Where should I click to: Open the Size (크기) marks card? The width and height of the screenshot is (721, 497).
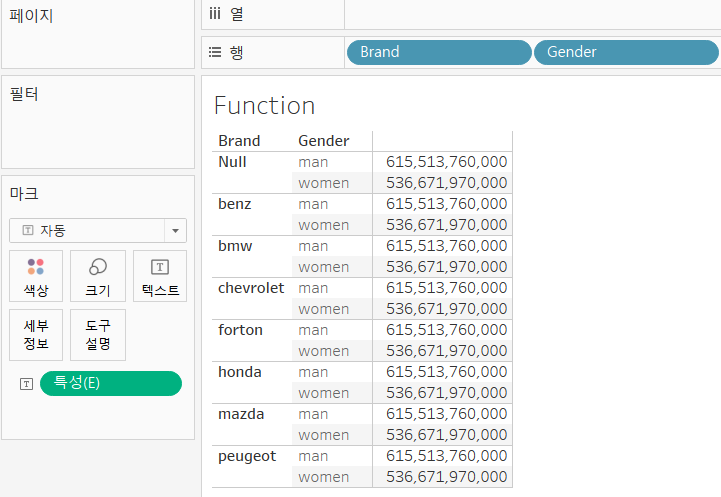coord(97,276)
